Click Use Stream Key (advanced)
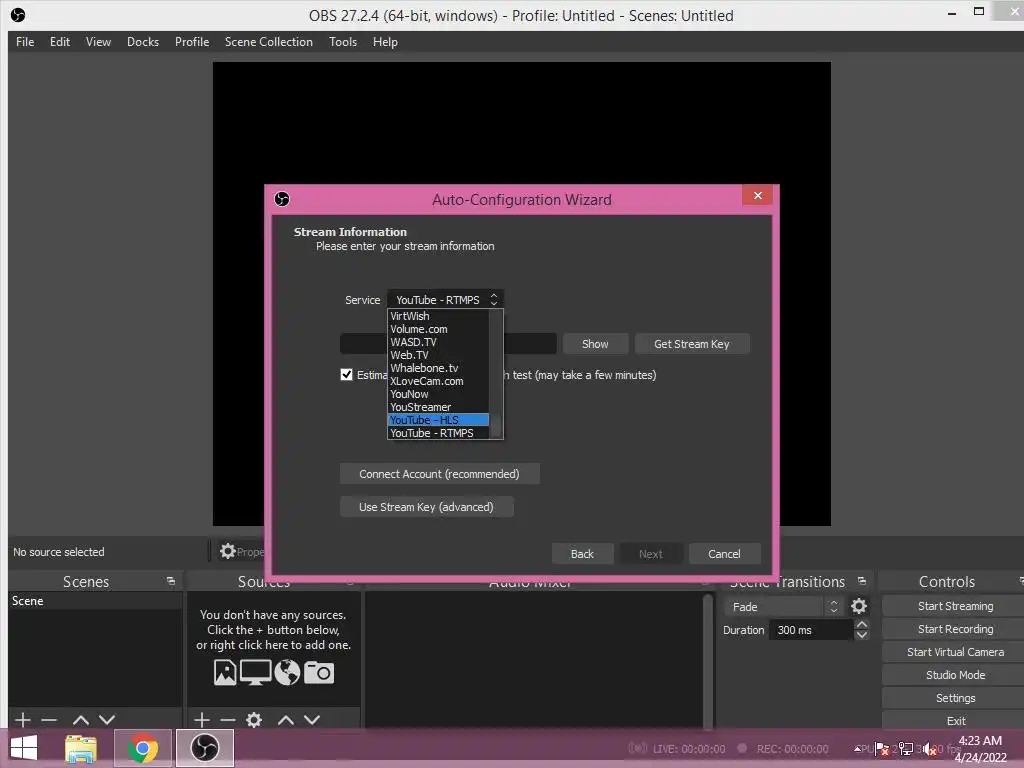Image resolution: width=1024 pixels, height=768 pixels. point(426,507)
